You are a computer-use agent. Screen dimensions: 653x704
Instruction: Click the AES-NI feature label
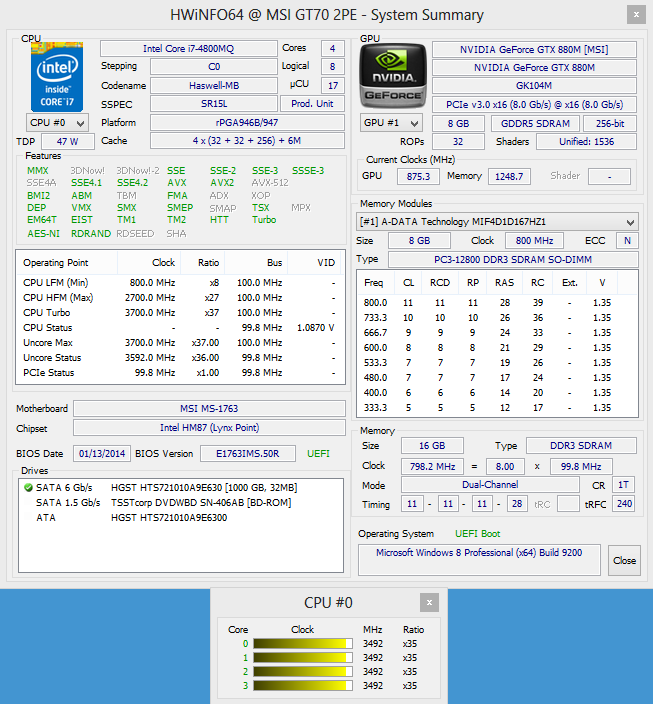point(44,233)
